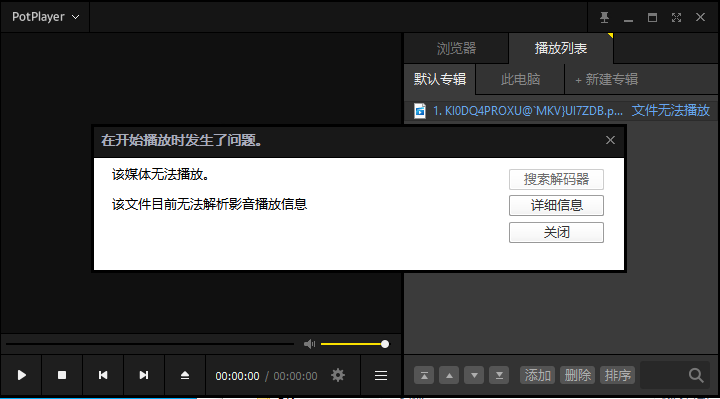Screen dimensions: 720x399
Task: Click the 添加 button in playlist
Action: (x=537, y=376)
